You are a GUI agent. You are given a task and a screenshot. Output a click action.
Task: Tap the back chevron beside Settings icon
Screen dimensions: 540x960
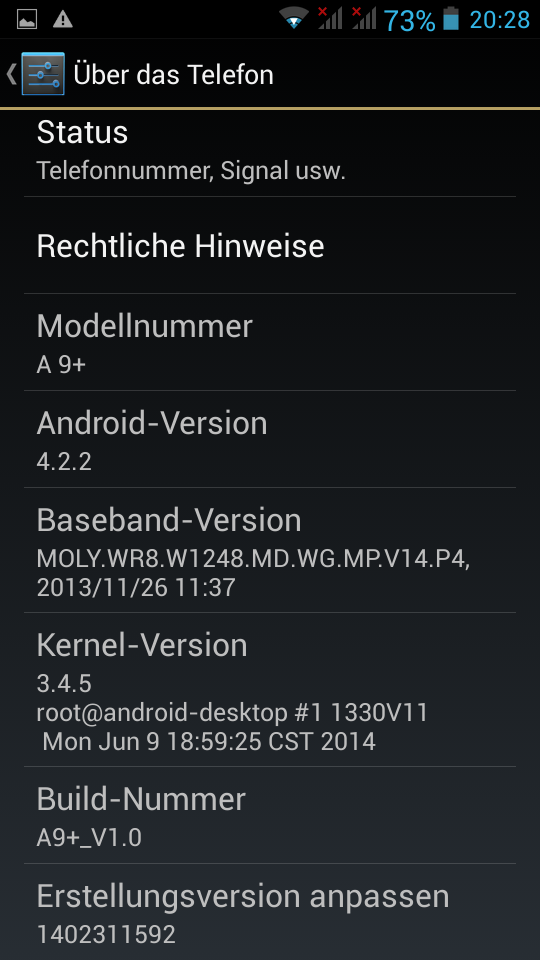pyautogui.click(x=11, y=74)
